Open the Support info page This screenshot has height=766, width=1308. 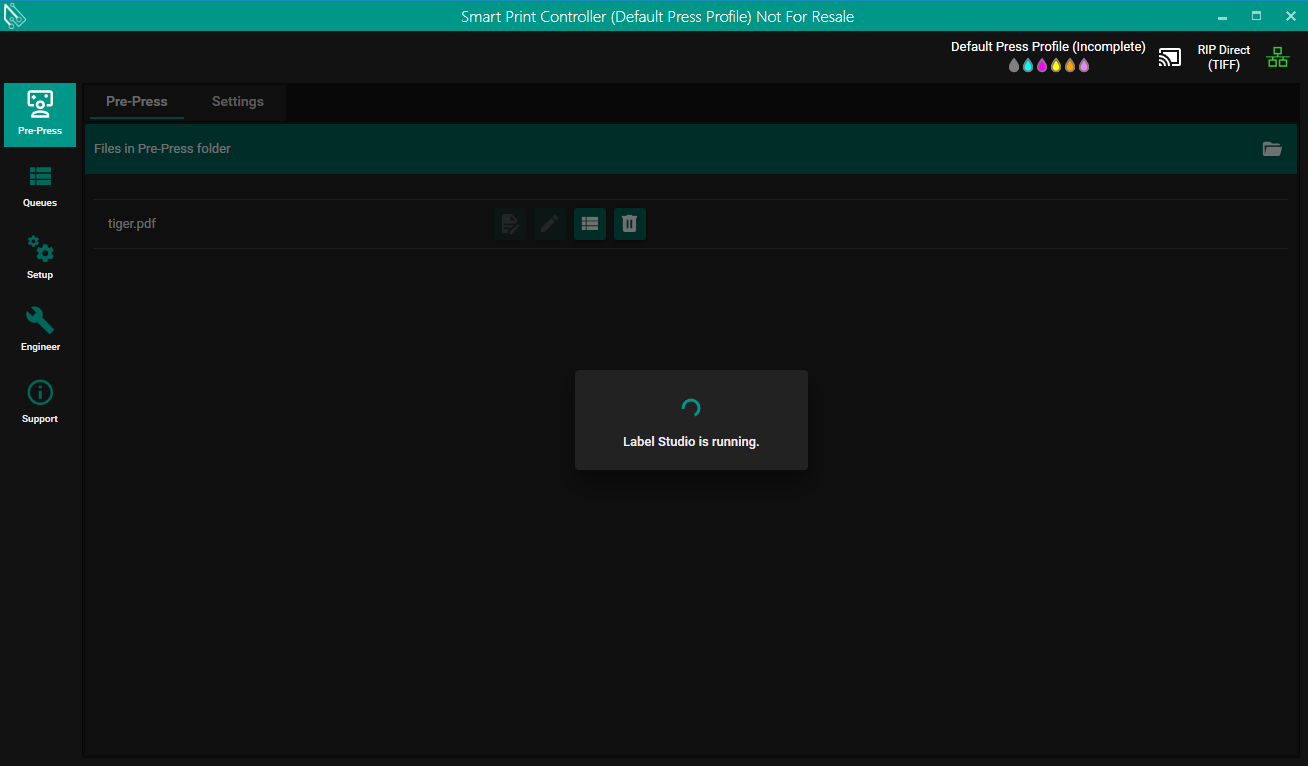(40, 402)
